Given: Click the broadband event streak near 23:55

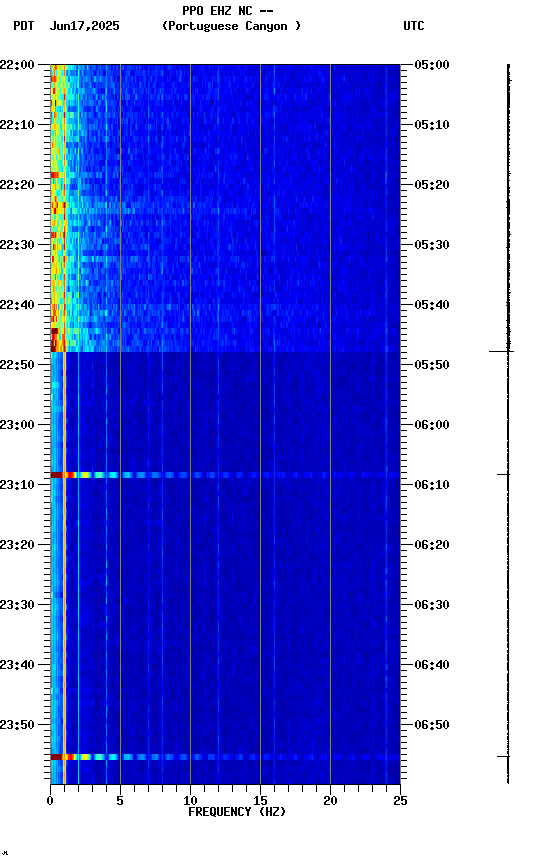Looking at the screenshot, I should click(x=225, y=757).
